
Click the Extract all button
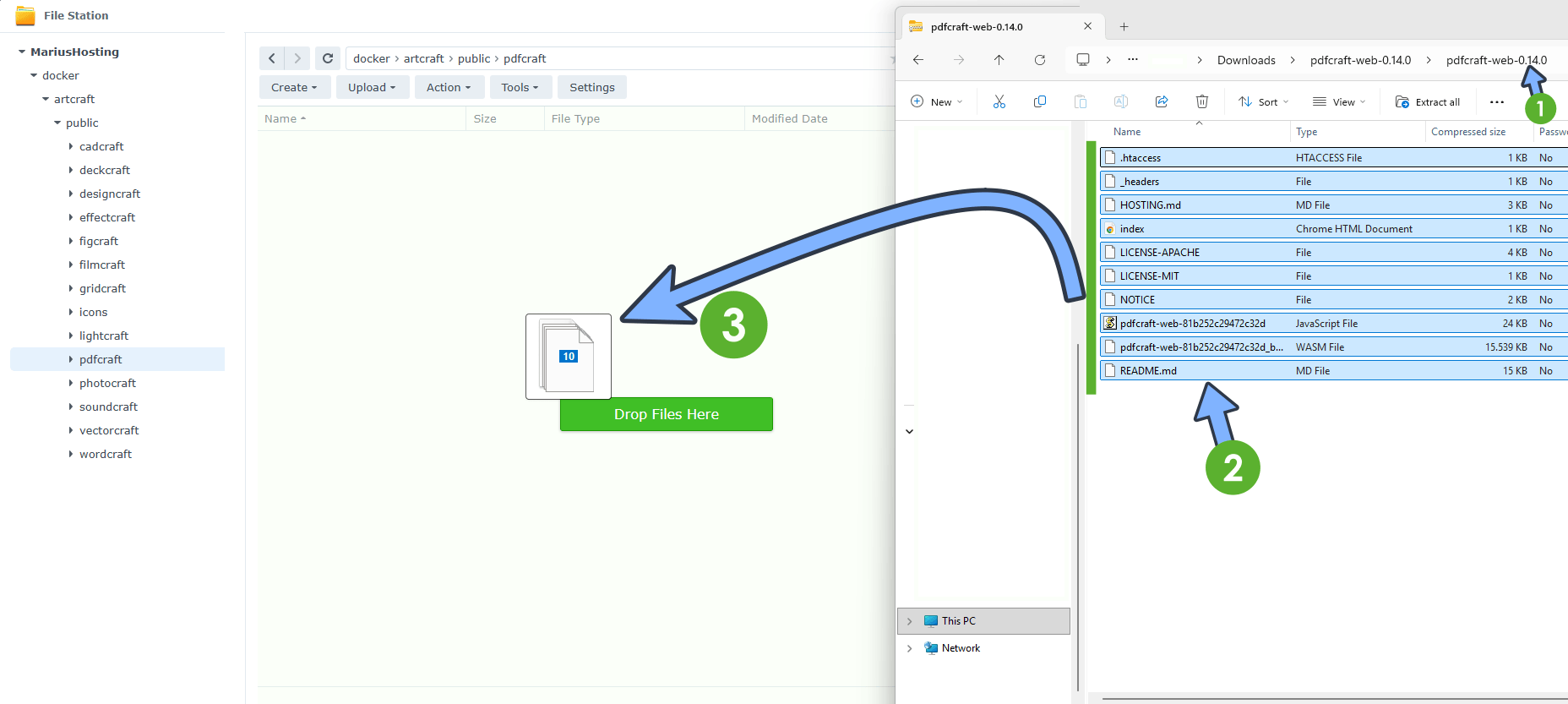[x=1427, y=102]
